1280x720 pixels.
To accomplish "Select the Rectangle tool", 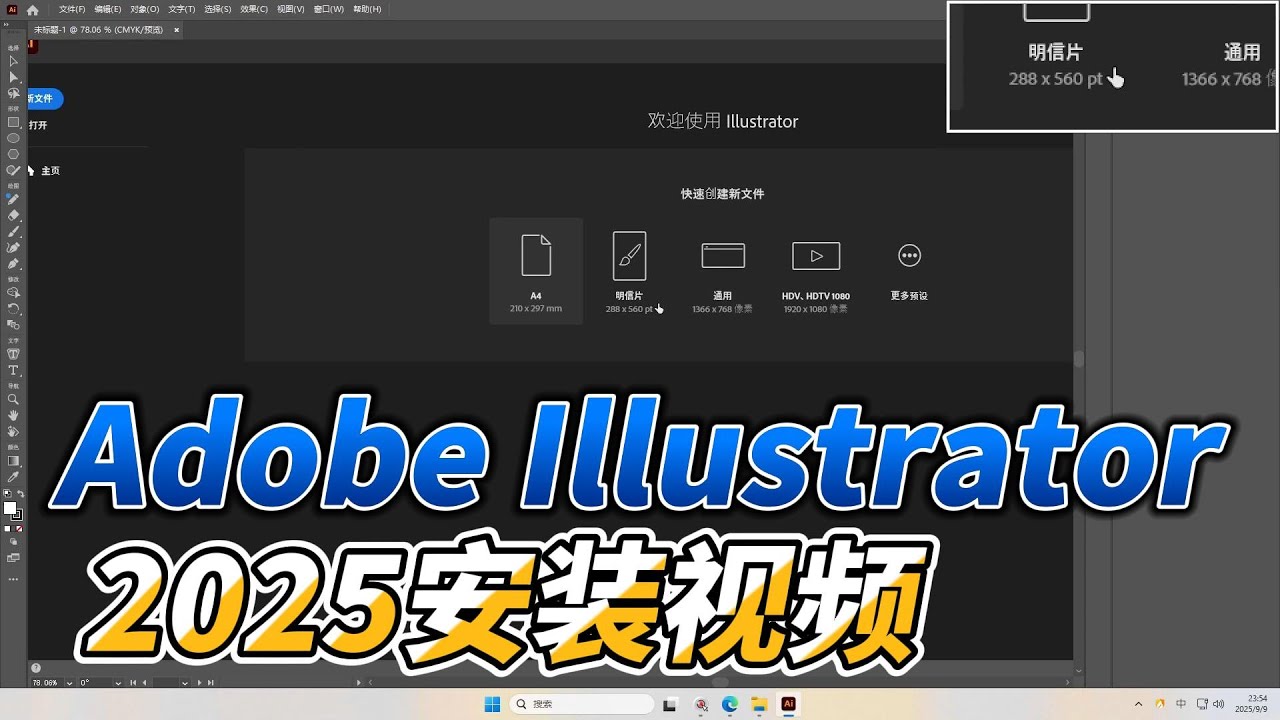I will tap(13, 122).
